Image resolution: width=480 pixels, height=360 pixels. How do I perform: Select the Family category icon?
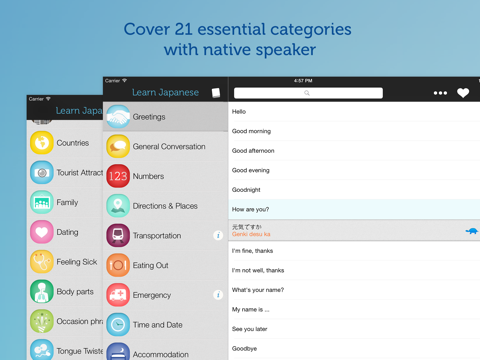coord(42,202)
